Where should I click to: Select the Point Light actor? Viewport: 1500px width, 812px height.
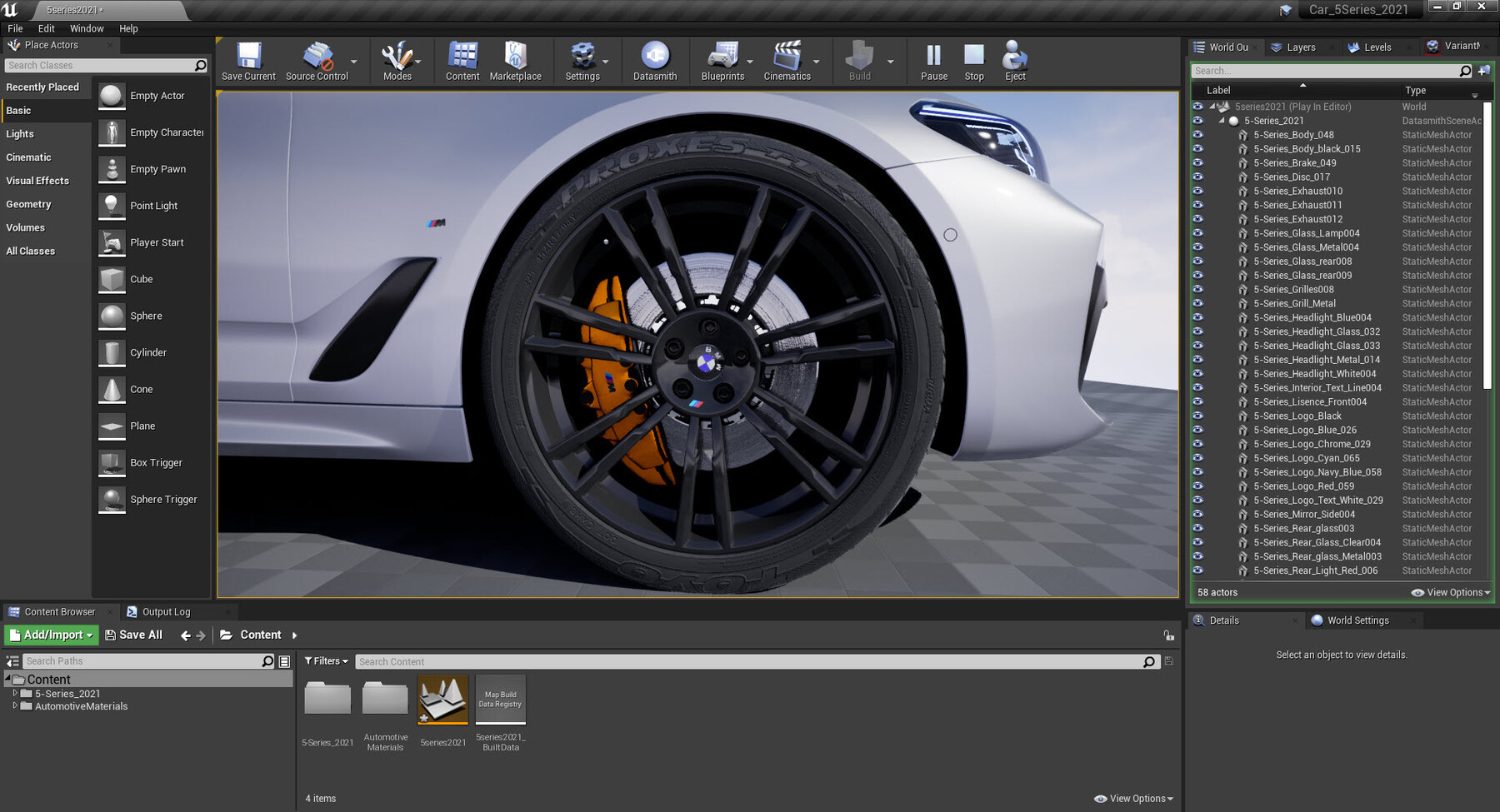152,206
